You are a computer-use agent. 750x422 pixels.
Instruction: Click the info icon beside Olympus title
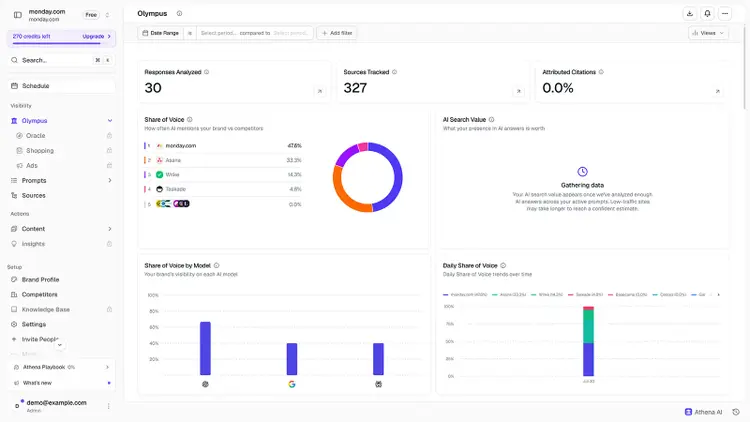coord(179,13)
